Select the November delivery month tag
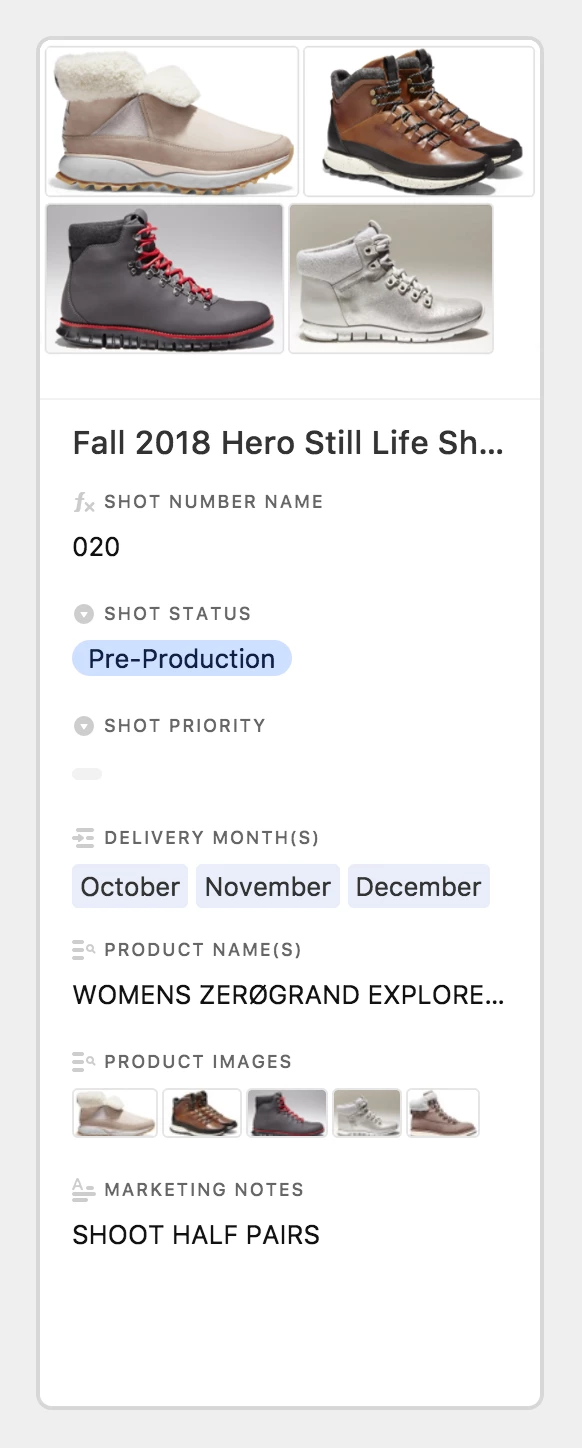The image size is (582, 1448). [x=268, y=886]
